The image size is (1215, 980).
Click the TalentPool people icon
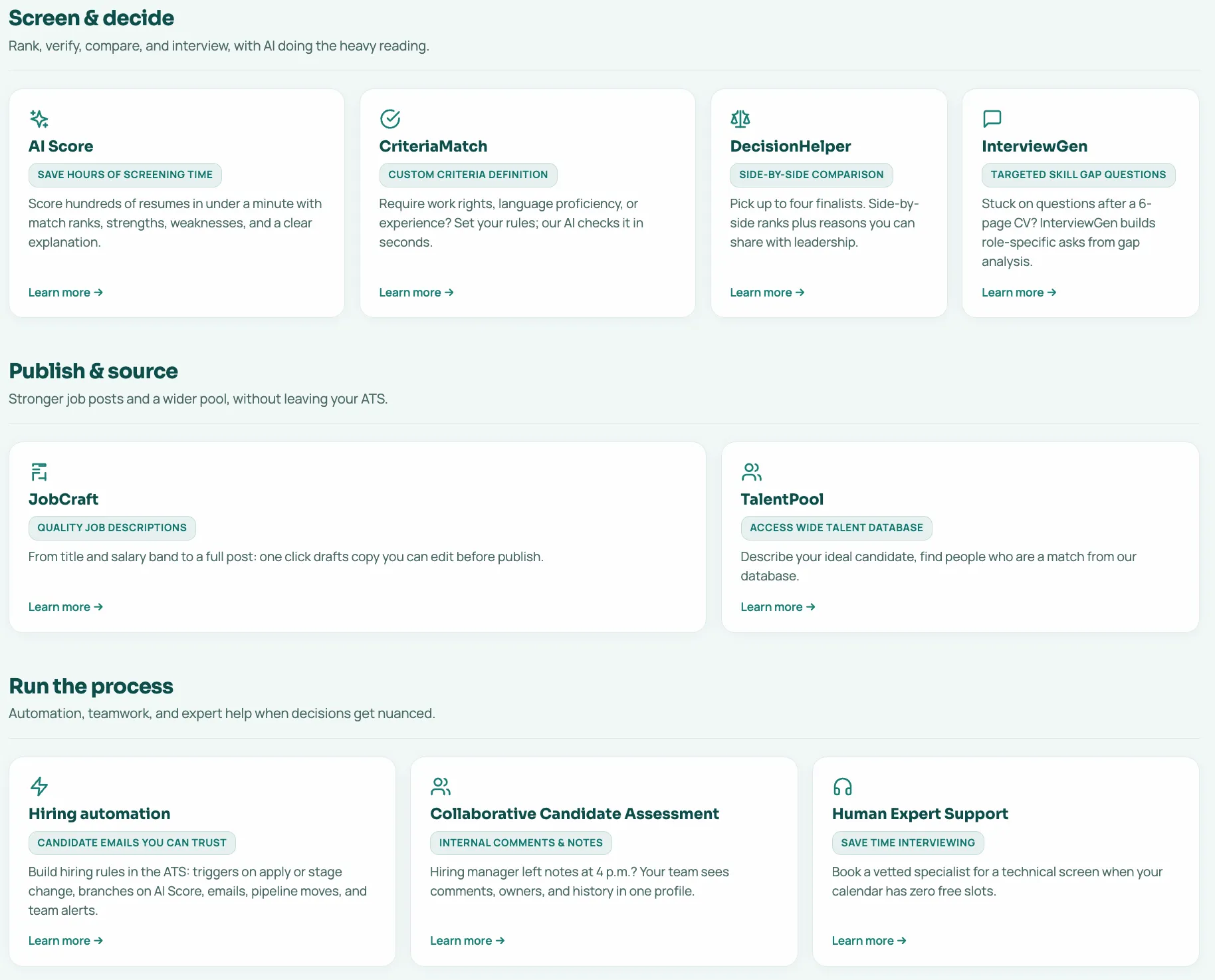click(752, 472)
